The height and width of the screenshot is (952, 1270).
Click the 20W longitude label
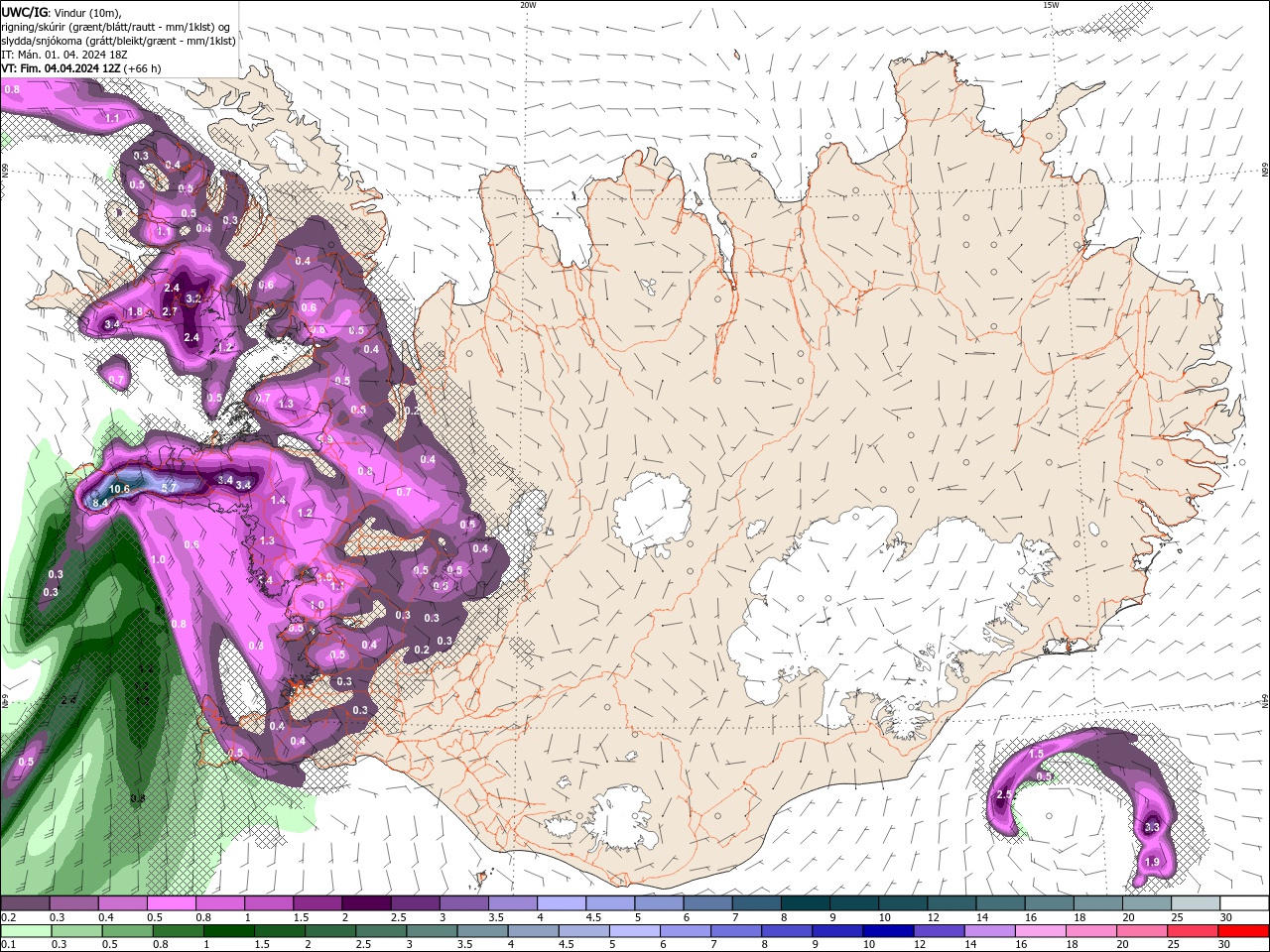point(528,5)
